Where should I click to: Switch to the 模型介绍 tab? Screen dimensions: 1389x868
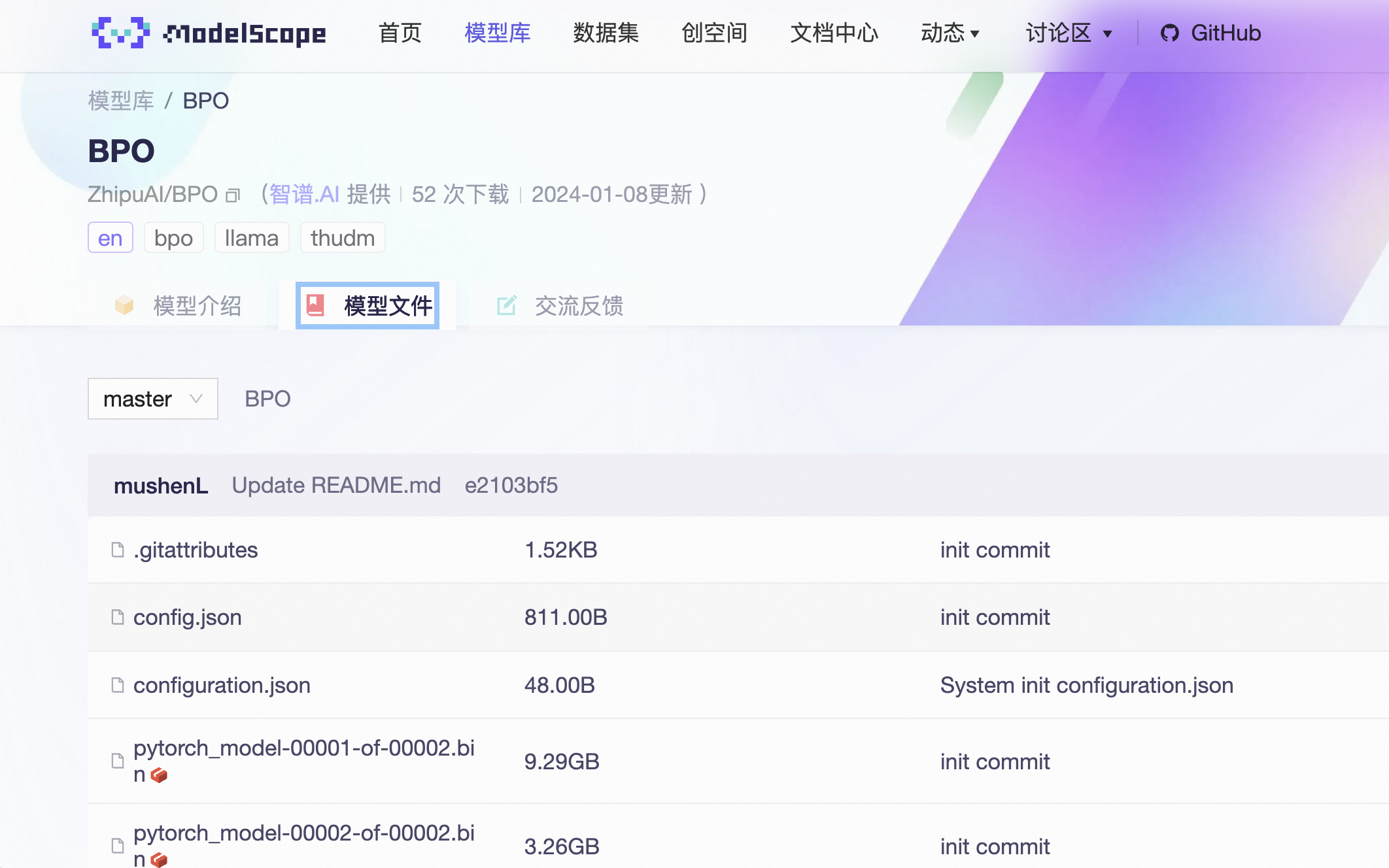click(x=178, y=305)
